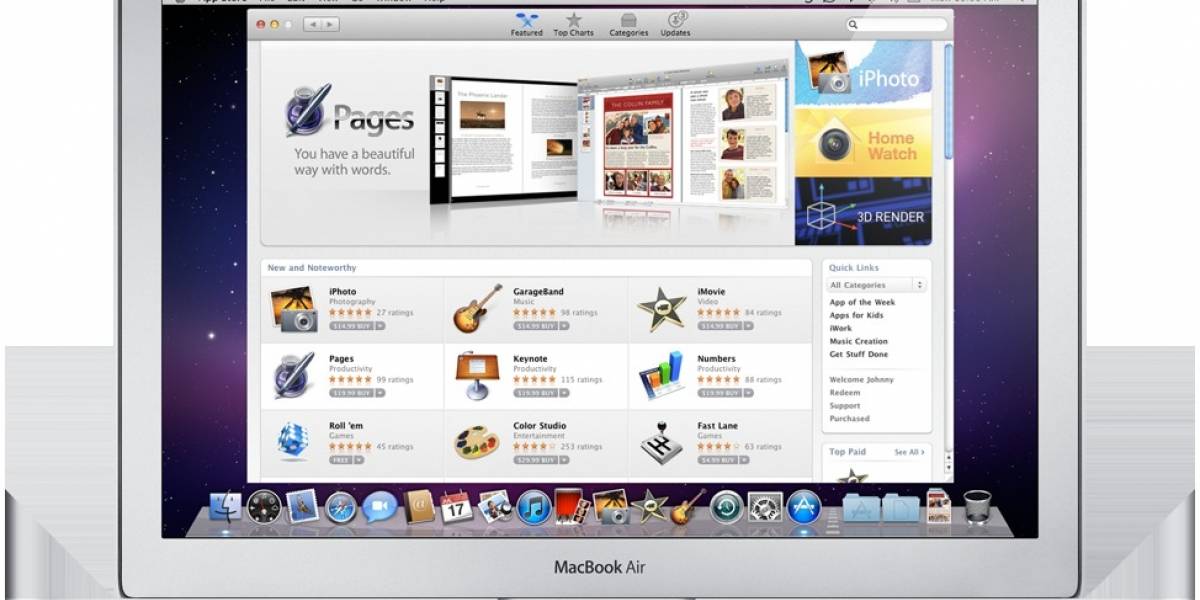The height and width of the screenshot is (600, 1200).
Task: Open the 3D RENDER featured tile
Action: 863,211
